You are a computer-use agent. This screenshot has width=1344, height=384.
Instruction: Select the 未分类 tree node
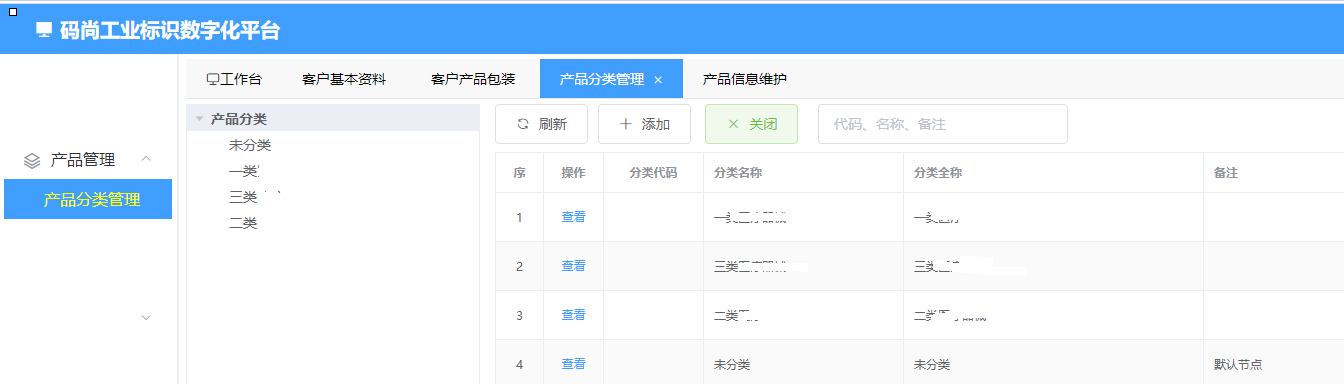click(250, 145)
